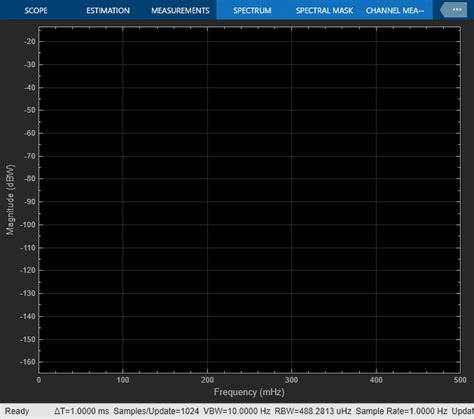This screenshot has width=474, height=419.
Task: Click the -90 tick label on magnitude axis
Action: click(x=29, y=202)
